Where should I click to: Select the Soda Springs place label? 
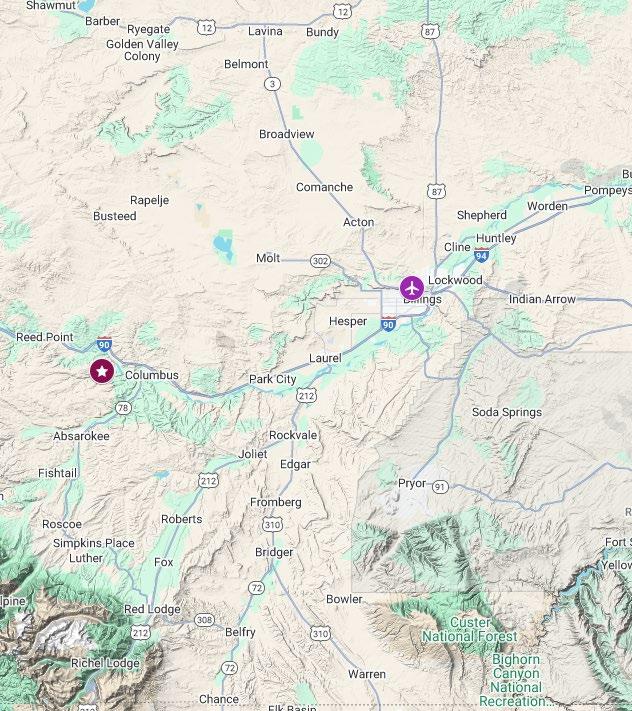click(x=507, y=412)
